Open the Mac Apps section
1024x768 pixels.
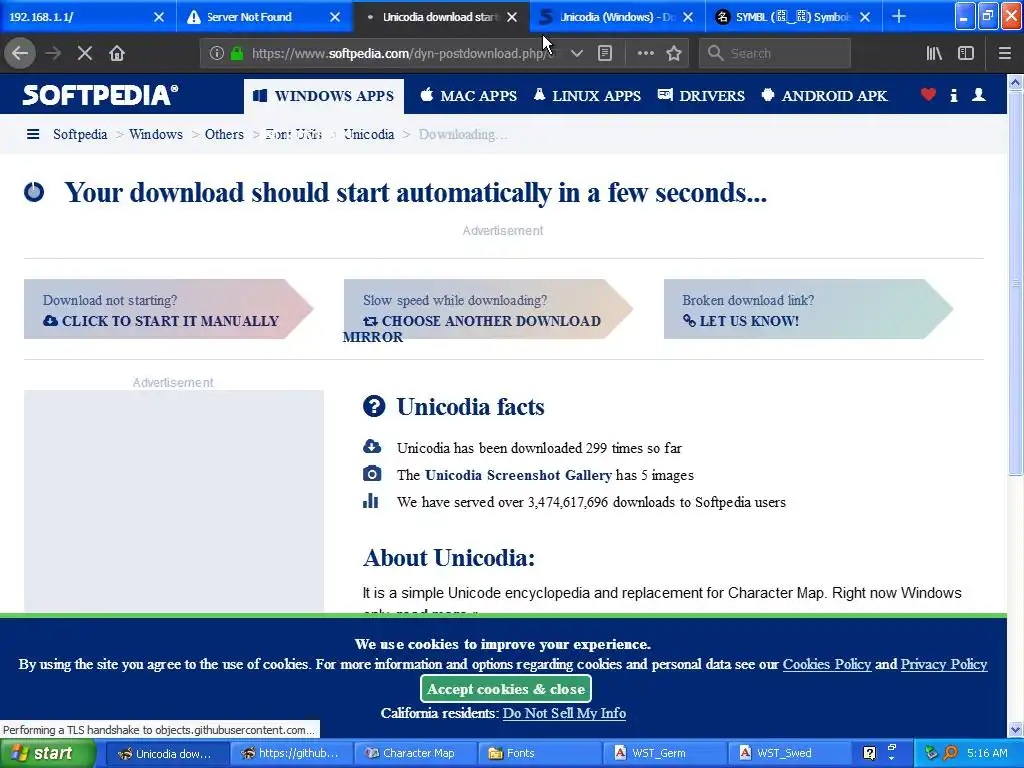pos(469,95)
